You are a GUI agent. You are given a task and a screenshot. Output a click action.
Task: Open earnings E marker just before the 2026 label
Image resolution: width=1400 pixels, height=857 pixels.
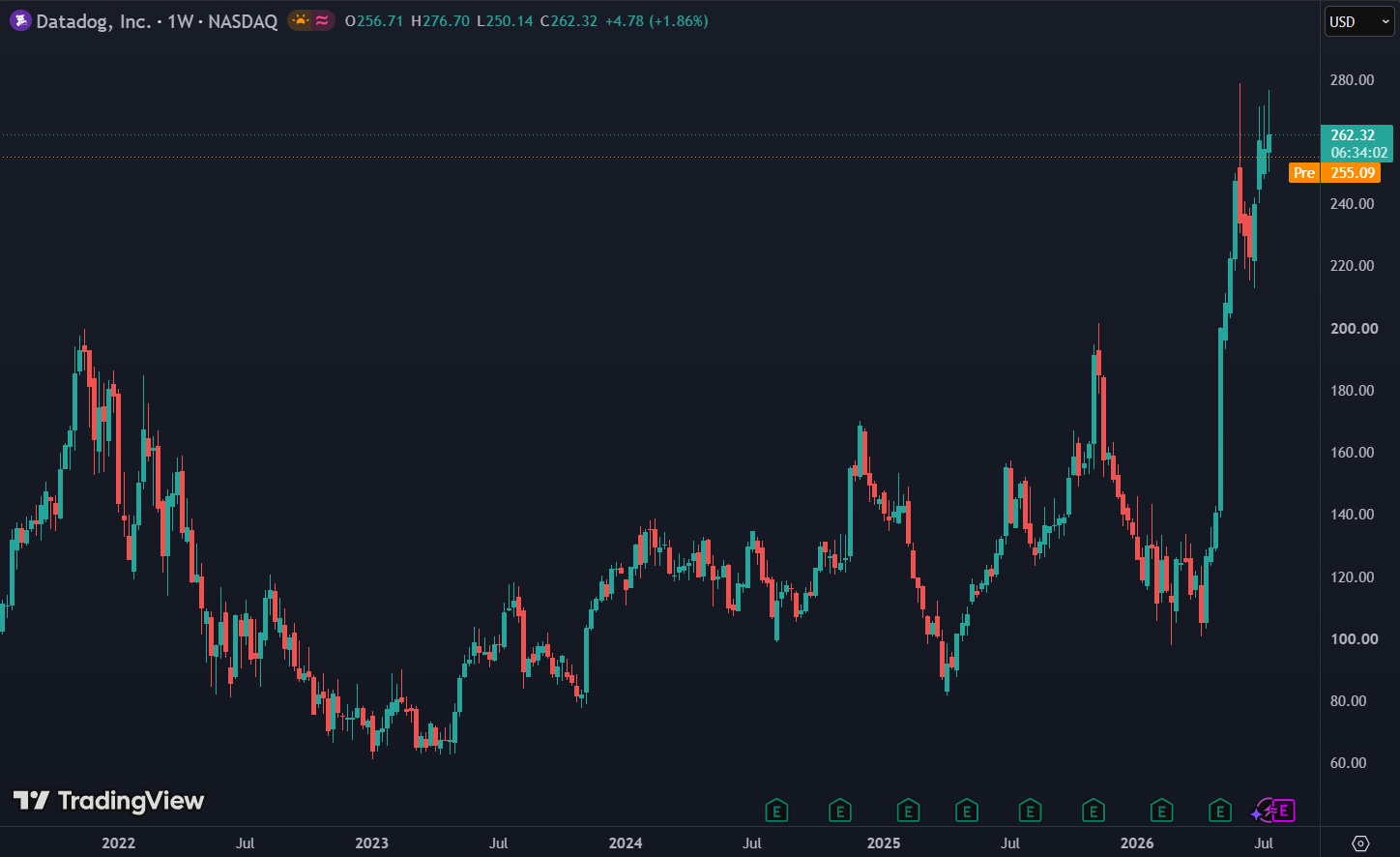[x=1094, y=811]
